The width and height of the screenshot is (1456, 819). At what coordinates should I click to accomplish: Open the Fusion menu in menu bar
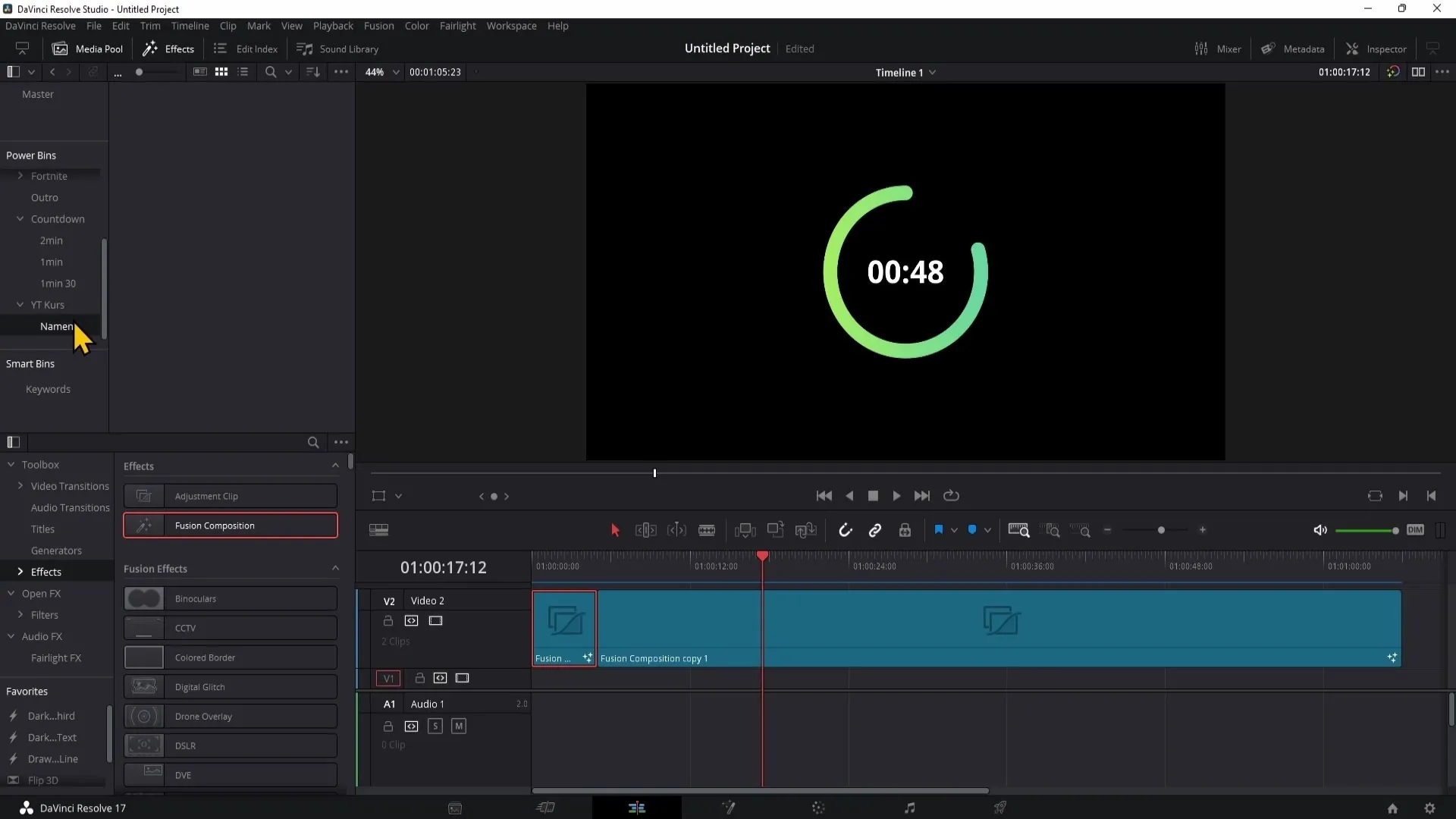pyautogui.click(x=378, y=25)
